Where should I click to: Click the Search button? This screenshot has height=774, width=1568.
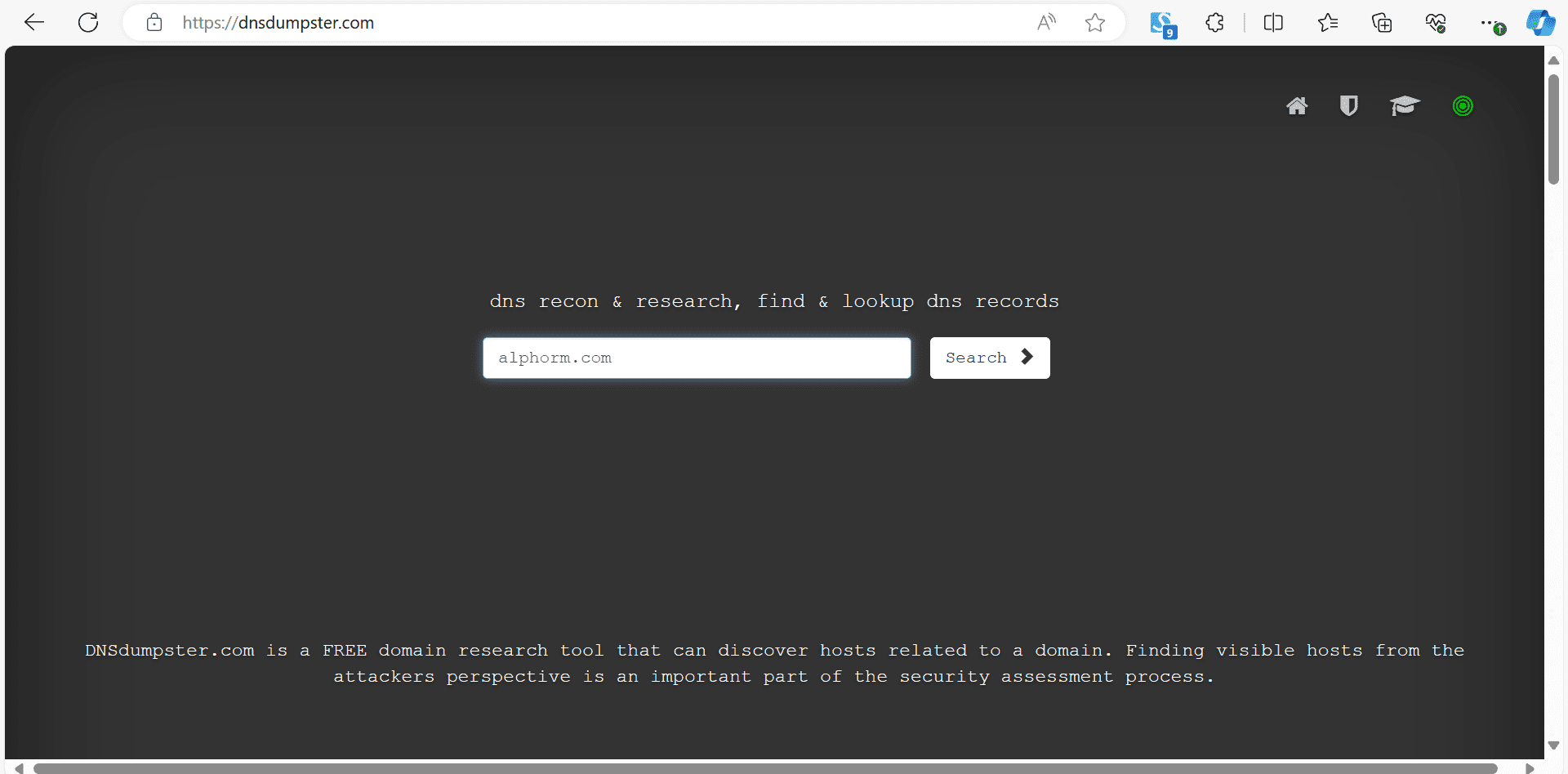click(990, 358)
